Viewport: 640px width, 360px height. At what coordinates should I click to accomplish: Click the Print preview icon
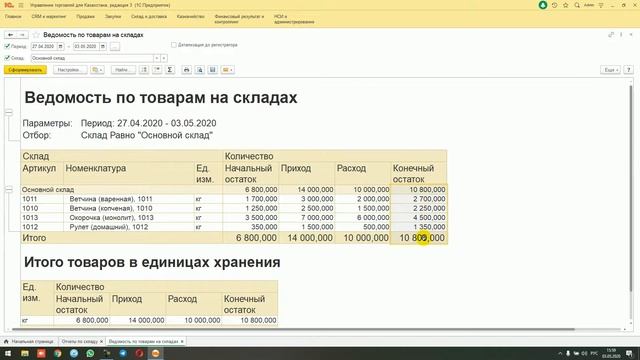(200, 70)
